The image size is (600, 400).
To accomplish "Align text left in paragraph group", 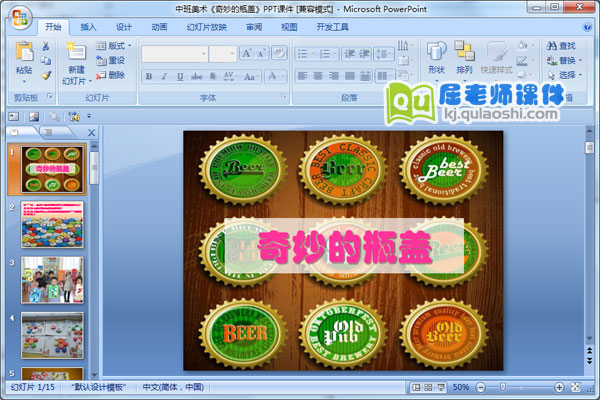I will [302, 76].
